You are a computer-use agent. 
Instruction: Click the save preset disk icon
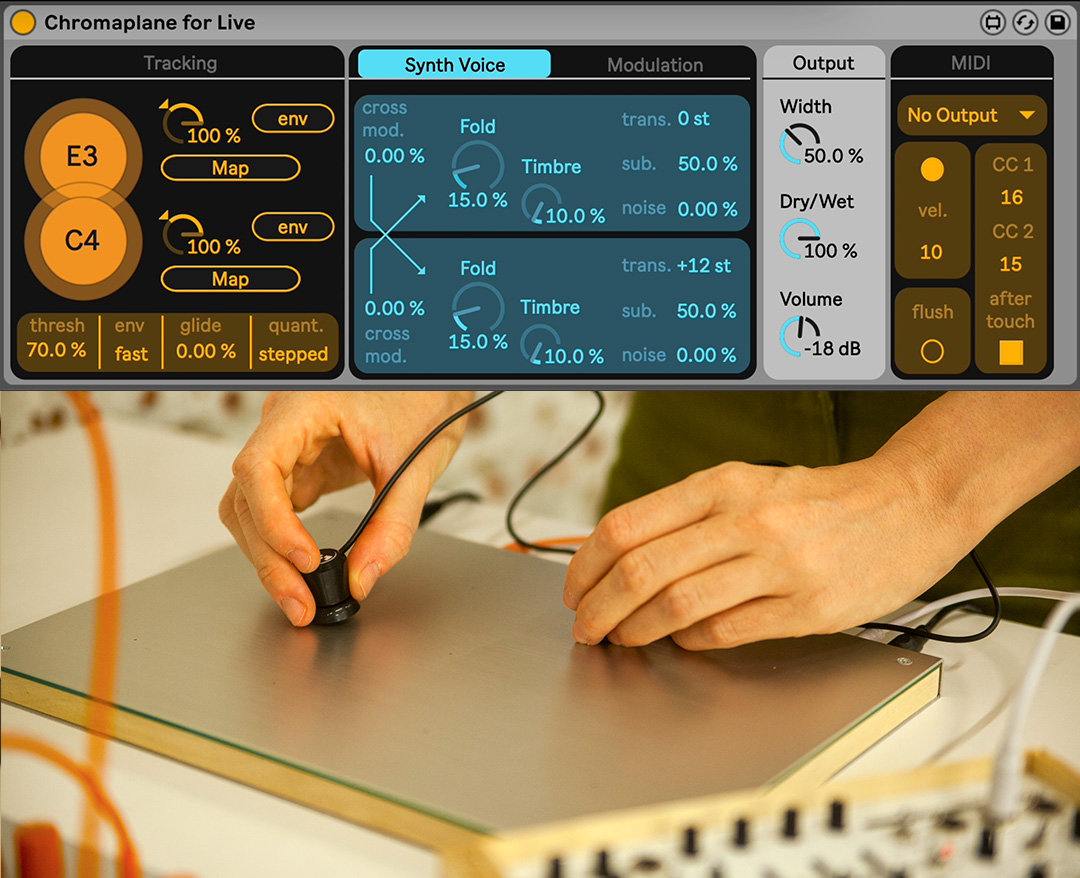[1056, 22]
